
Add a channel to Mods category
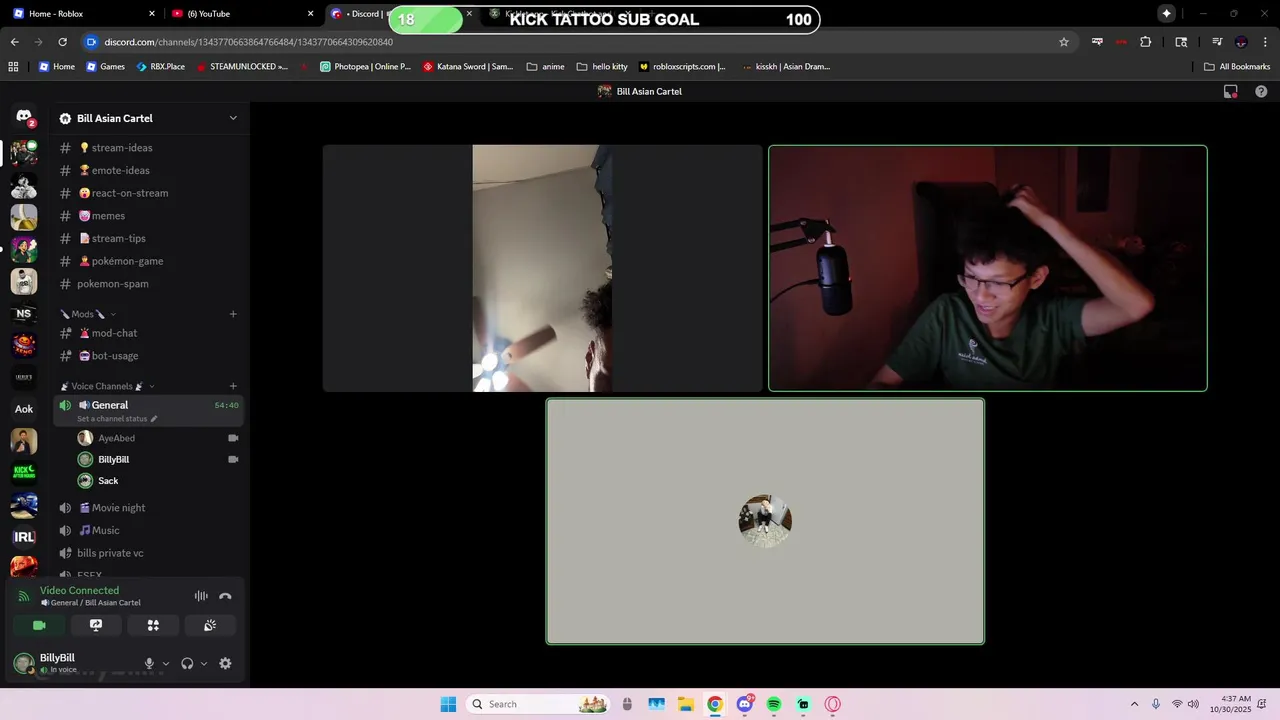[233, 314]
